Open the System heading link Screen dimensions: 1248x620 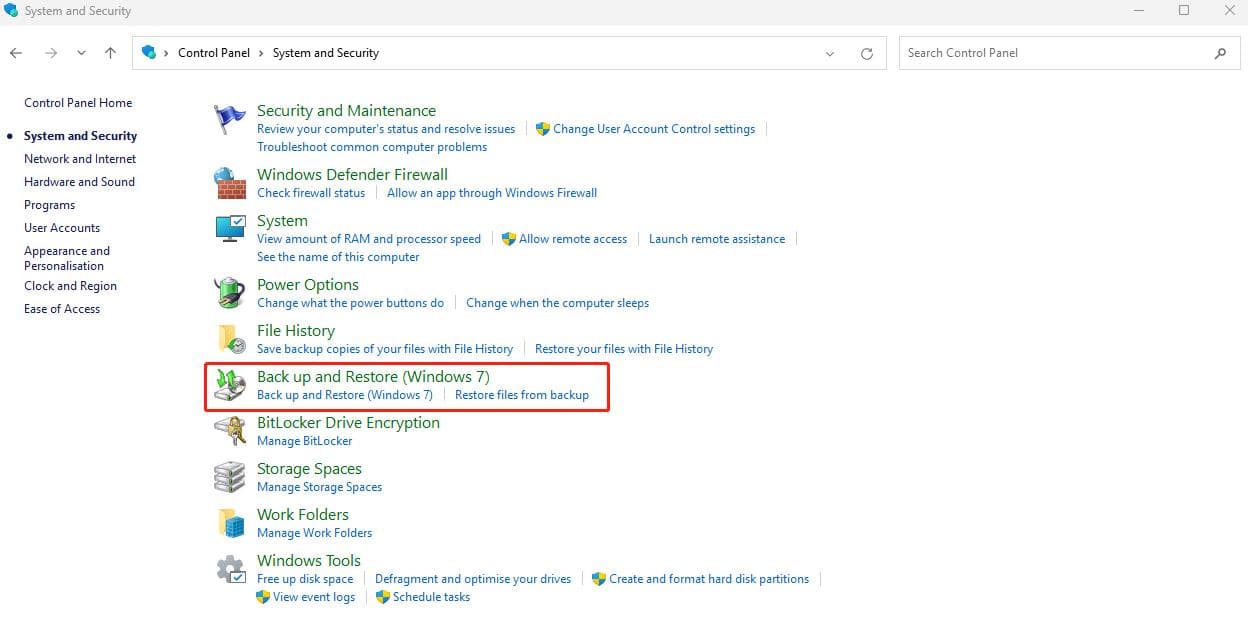[x=282, y=221]
